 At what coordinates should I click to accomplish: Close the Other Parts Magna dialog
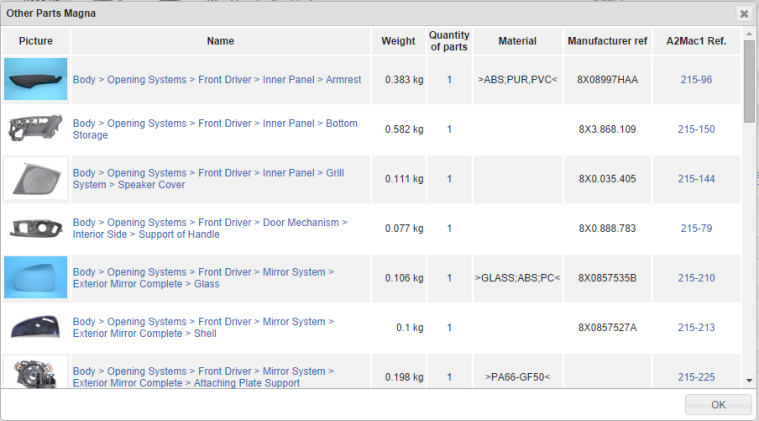coord(744,14)
